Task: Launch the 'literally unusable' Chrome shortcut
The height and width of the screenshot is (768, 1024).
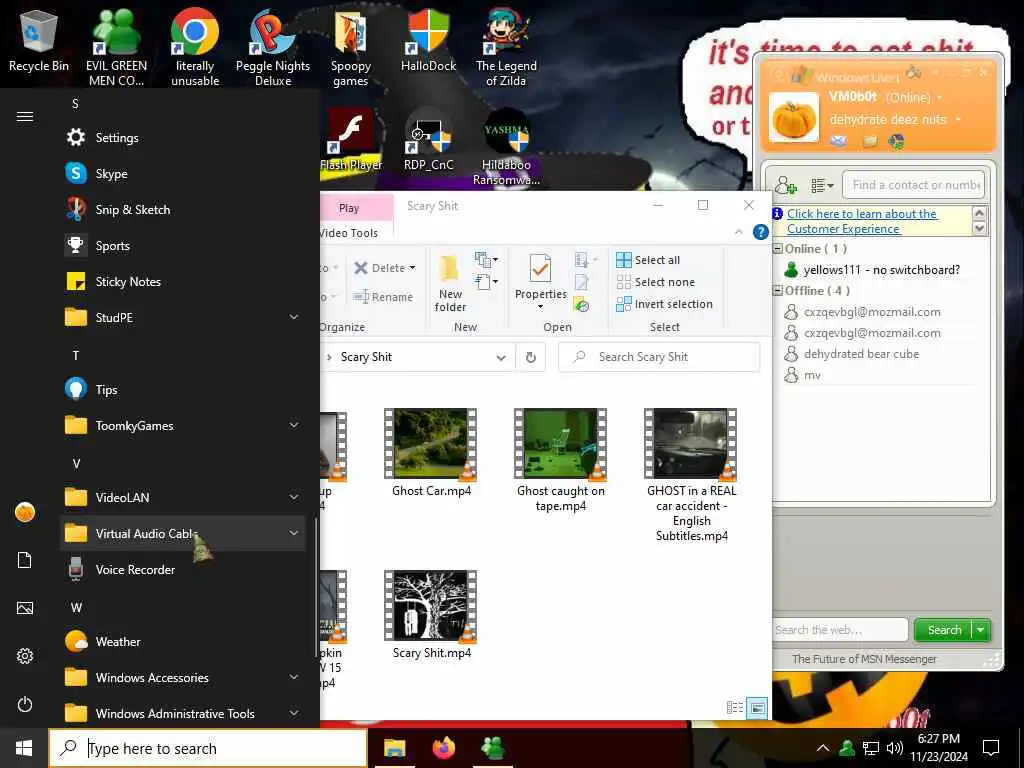Action: click(195, 47)
